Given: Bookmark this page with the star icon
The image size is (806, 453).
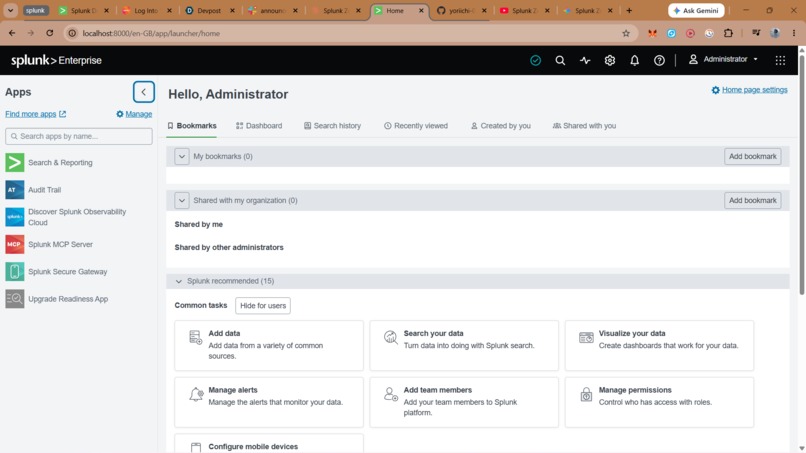Looking at the screenshot, I should click(626, 33).
